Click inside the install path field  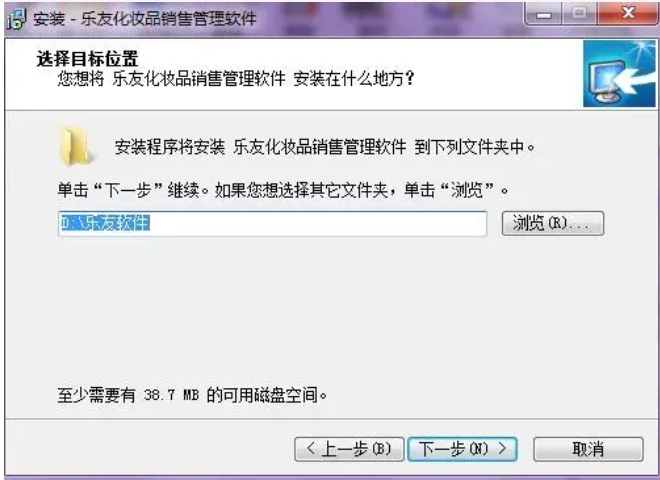272,224
